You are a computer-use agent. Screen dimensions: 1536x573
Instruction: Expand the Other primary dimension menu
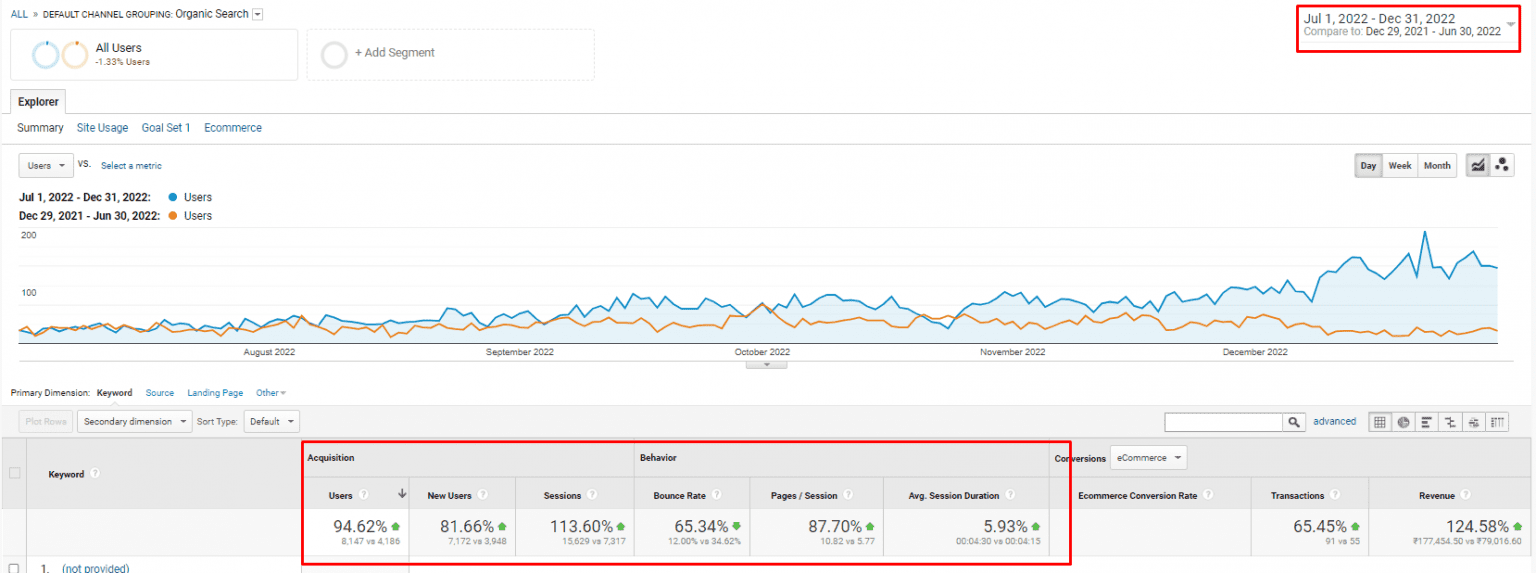271,393
